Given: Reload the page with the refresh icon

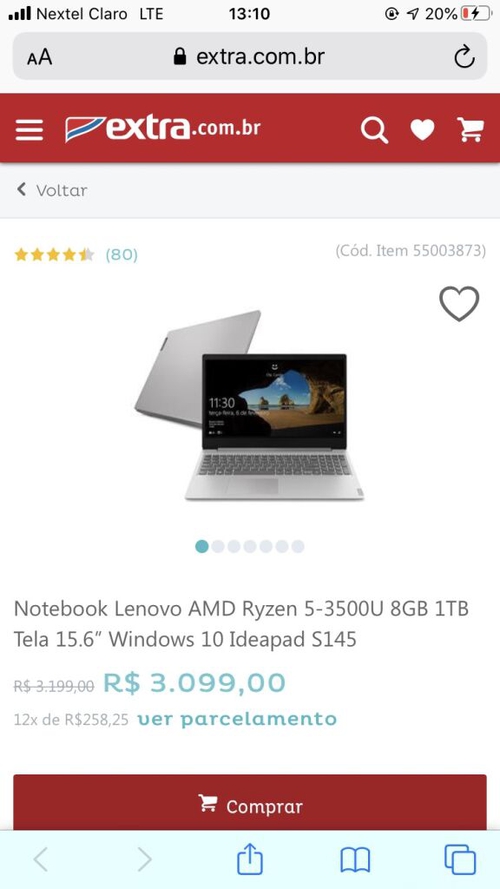Looking at the screenshot, I should point(464,57).
